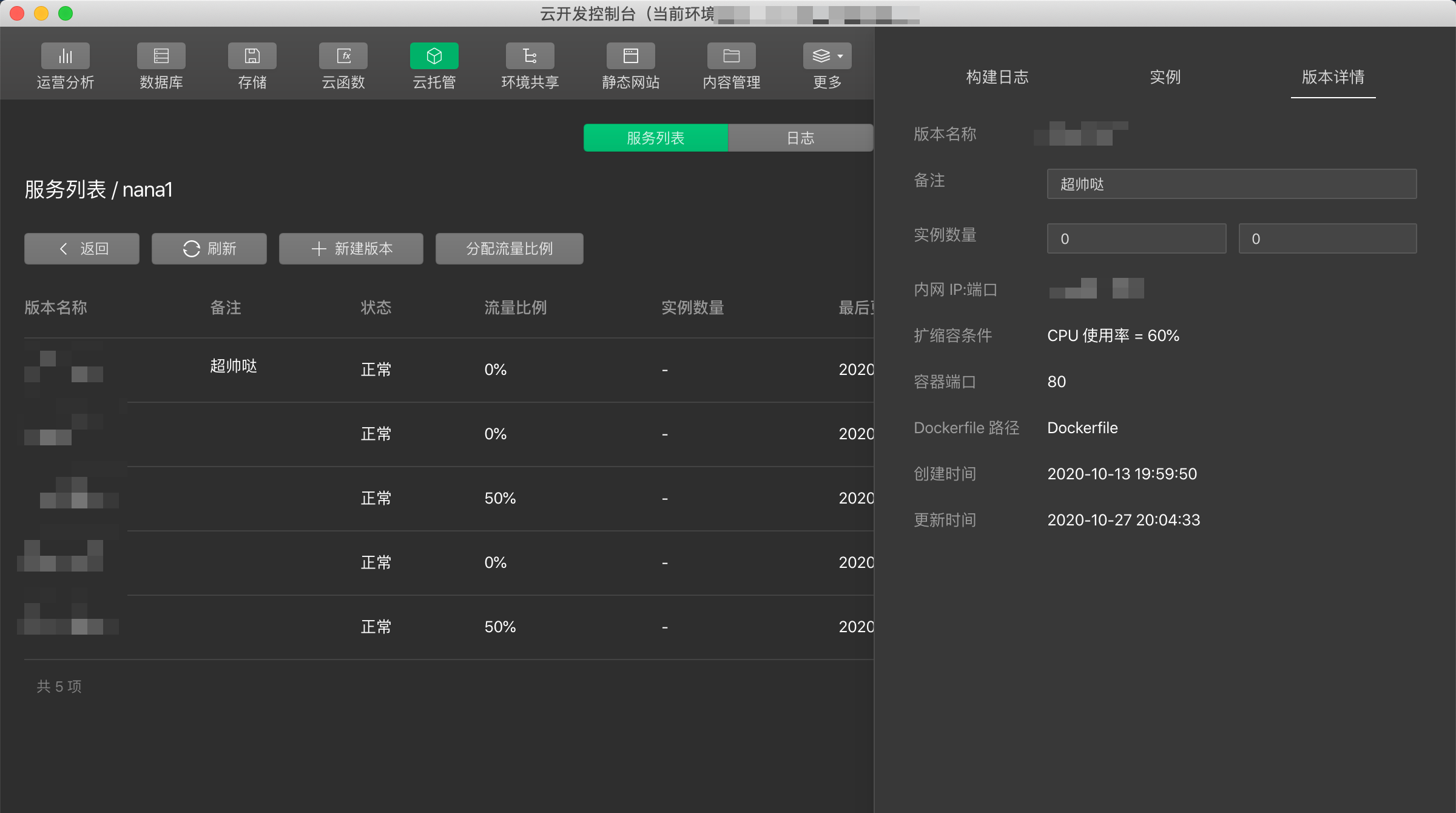The image size is (1456, 813).
Task: Open the 存储 storage icon
Action: (252, 56)
